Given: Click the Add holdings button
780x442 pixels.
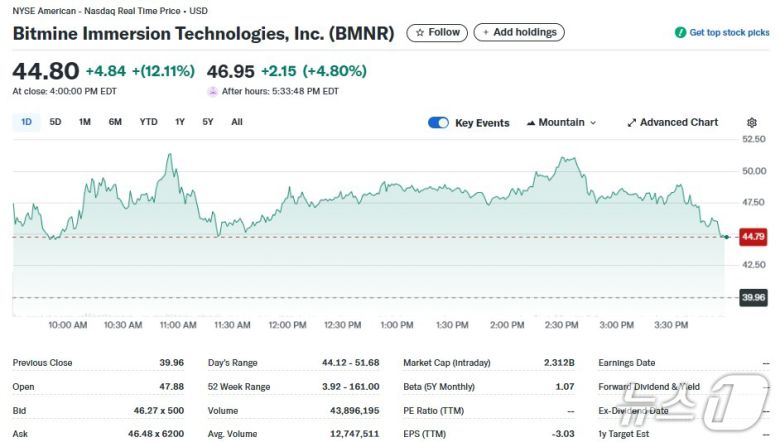Looking at the screenshot, I should click(519, 33).
